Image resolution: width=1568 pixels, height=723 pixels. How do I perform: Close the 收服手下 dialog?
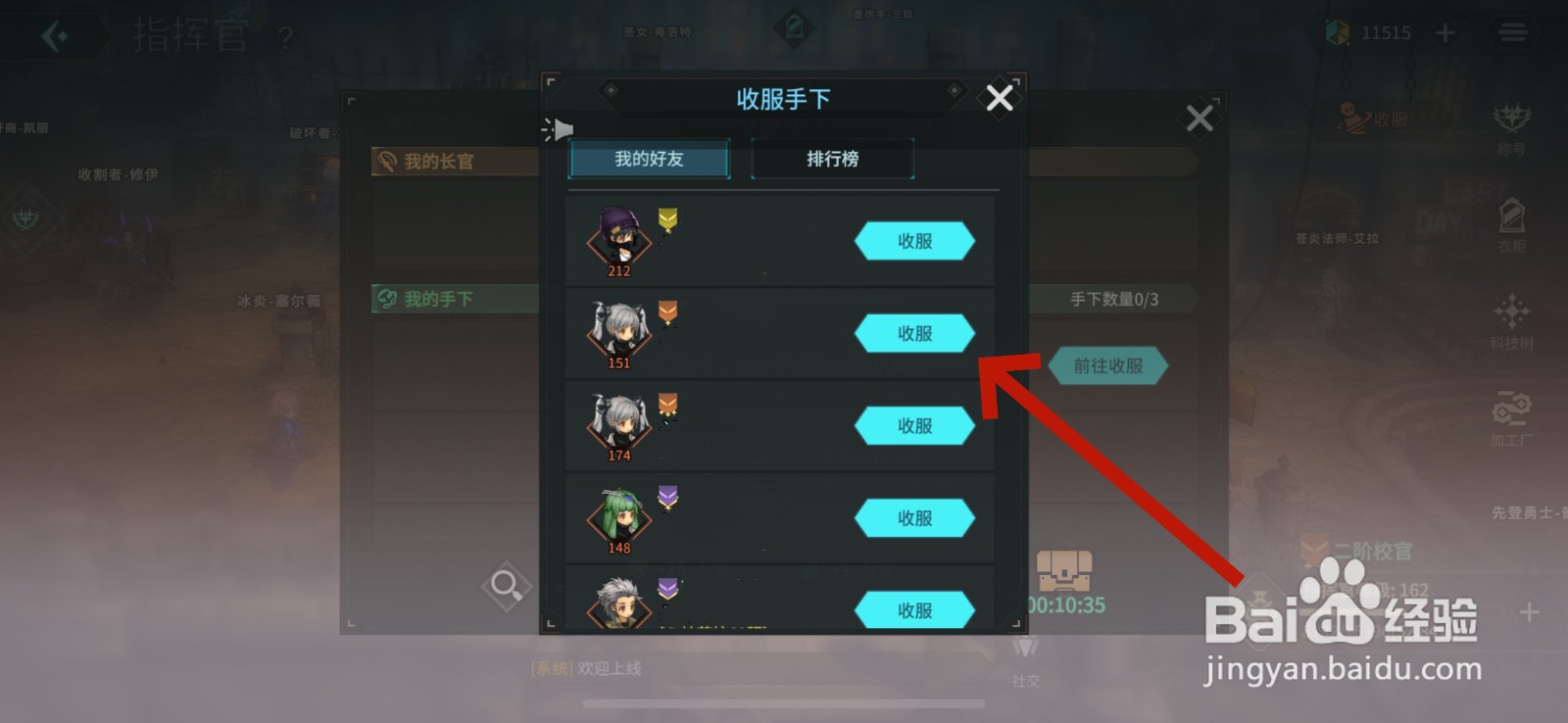(x=1000, y=98)
